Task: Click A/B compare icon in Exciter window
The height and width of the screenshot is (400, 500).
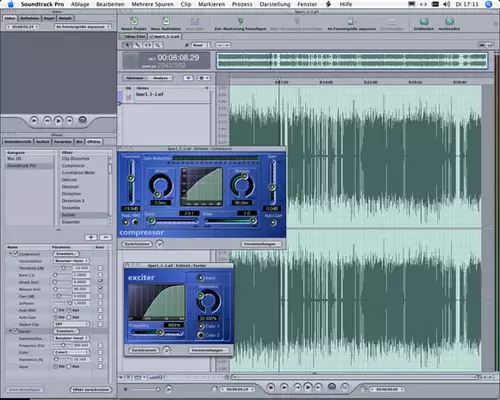Action: 167,350
